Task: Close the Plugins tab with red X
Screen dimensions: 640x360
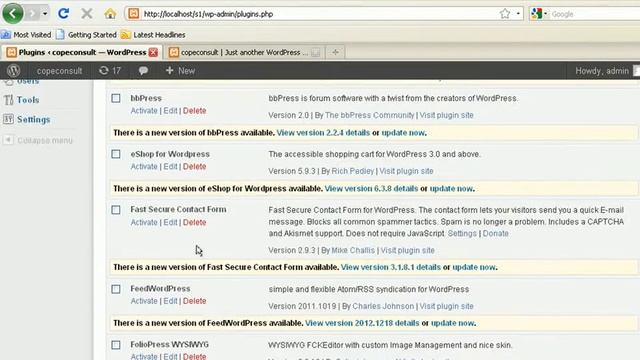Action: pyautogui.click(x=153, y=52)
